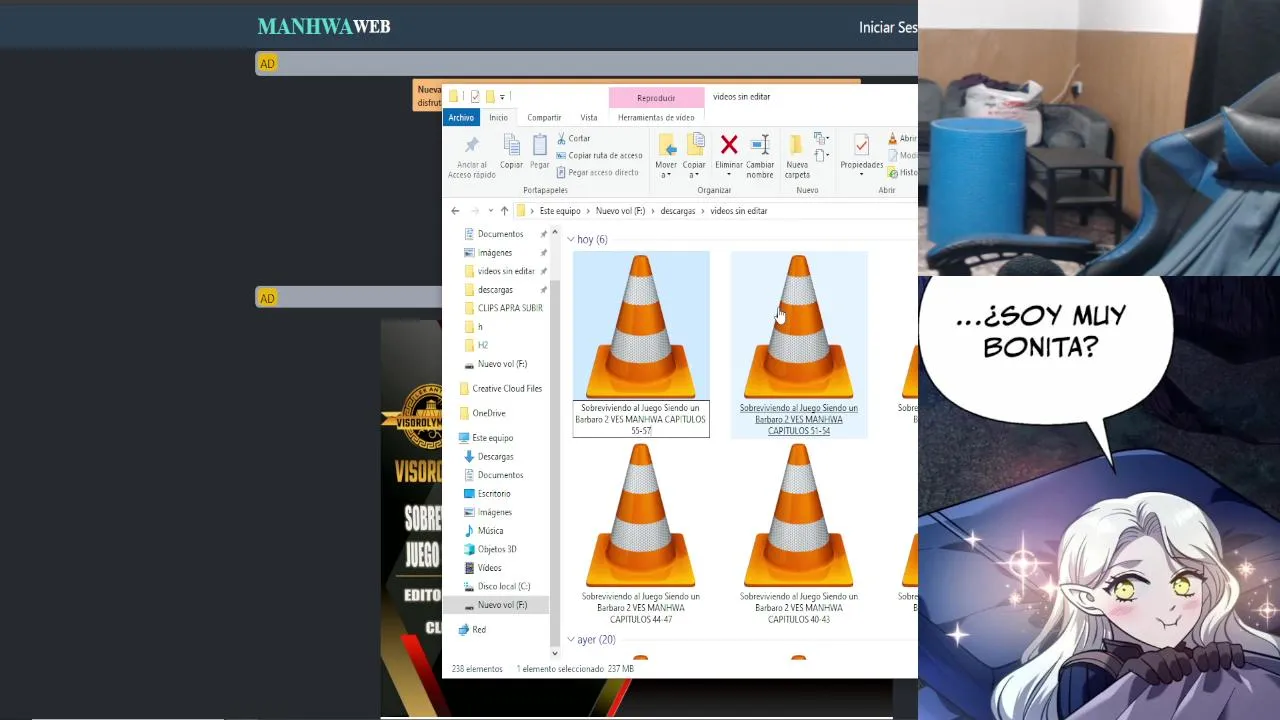Go back with the Back arrow
Image resolution: width=1280 pixels, height=720 pixels.
point(455,211)
